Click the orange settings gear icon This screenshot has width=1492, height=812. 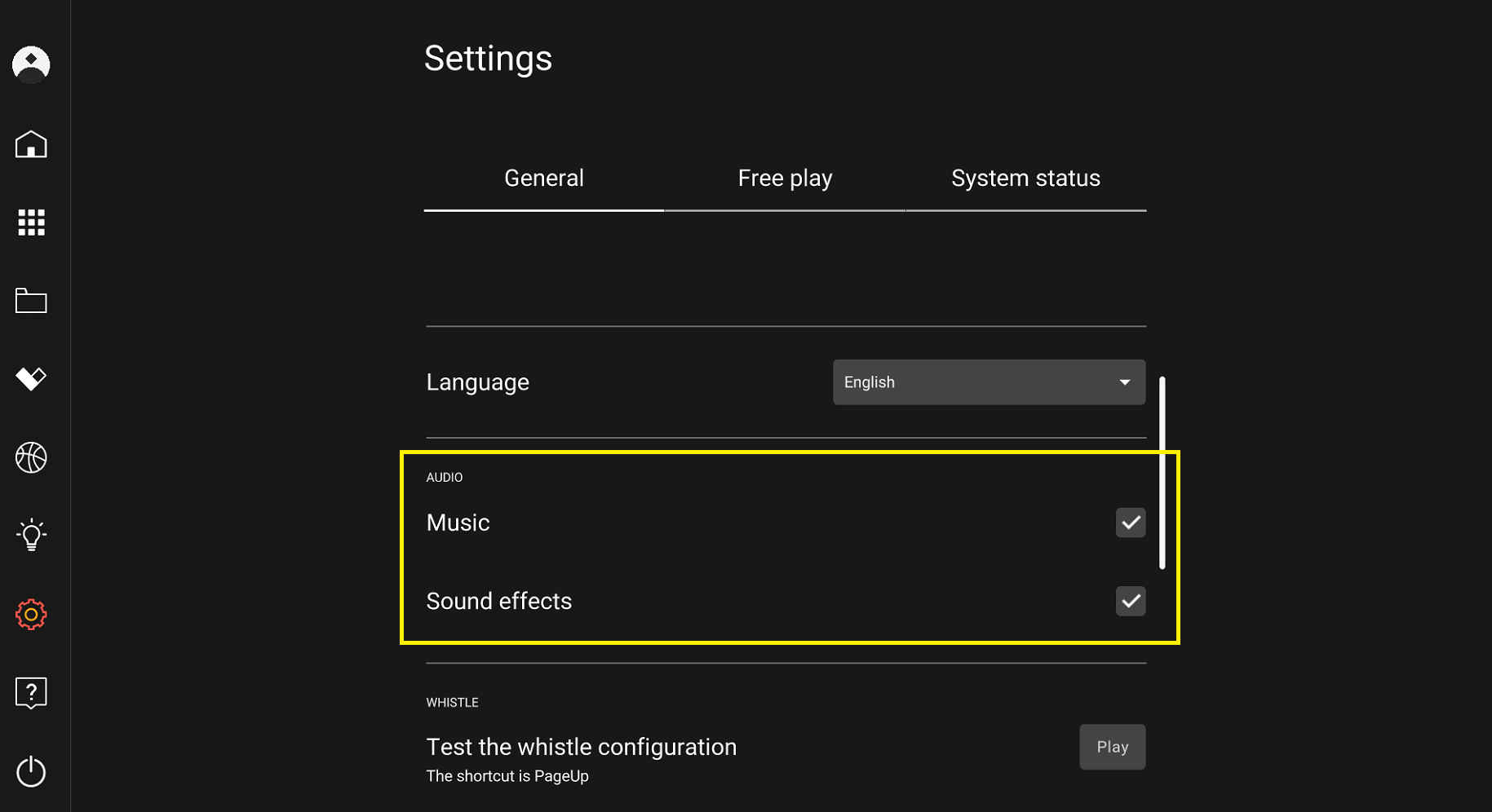pos(31,614)
